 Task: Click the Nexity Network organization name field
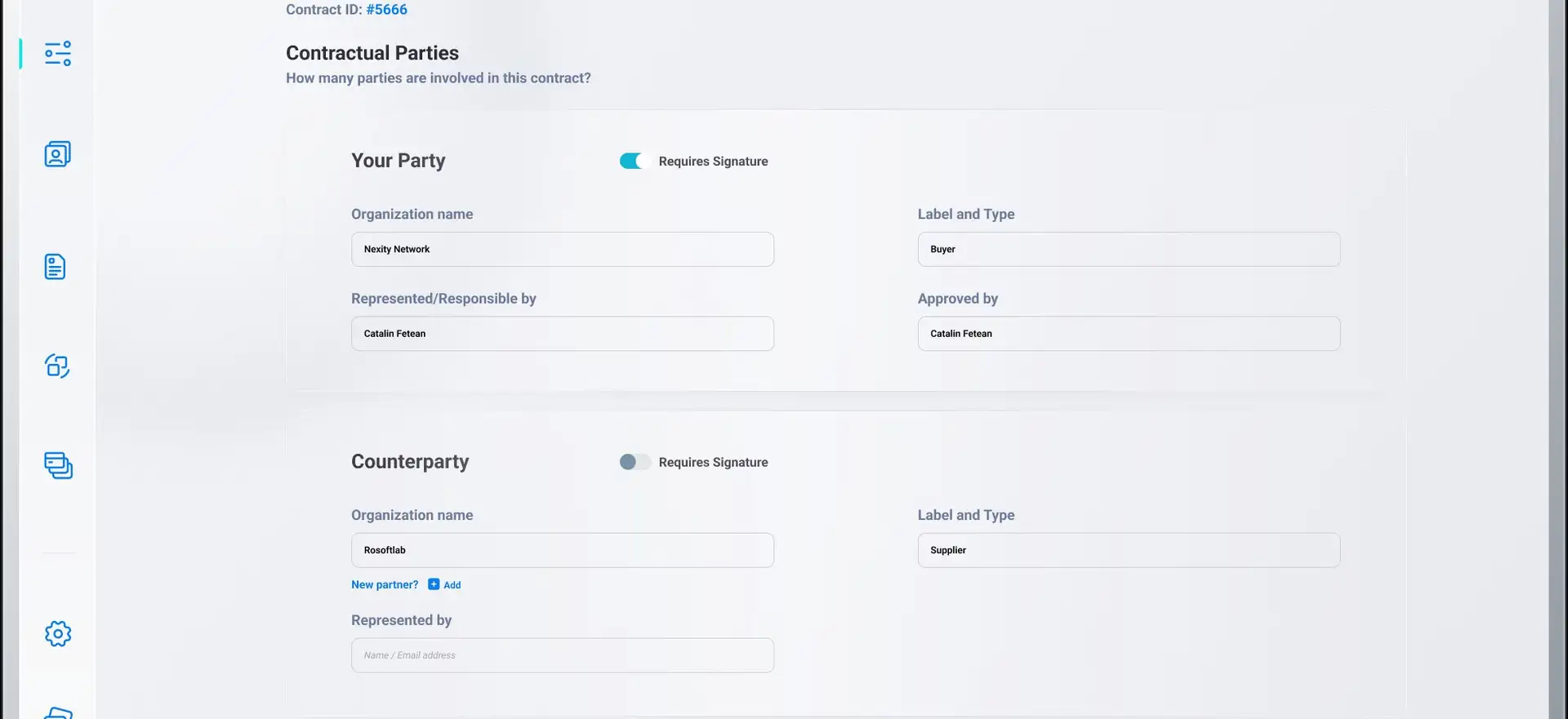(562, 250)
